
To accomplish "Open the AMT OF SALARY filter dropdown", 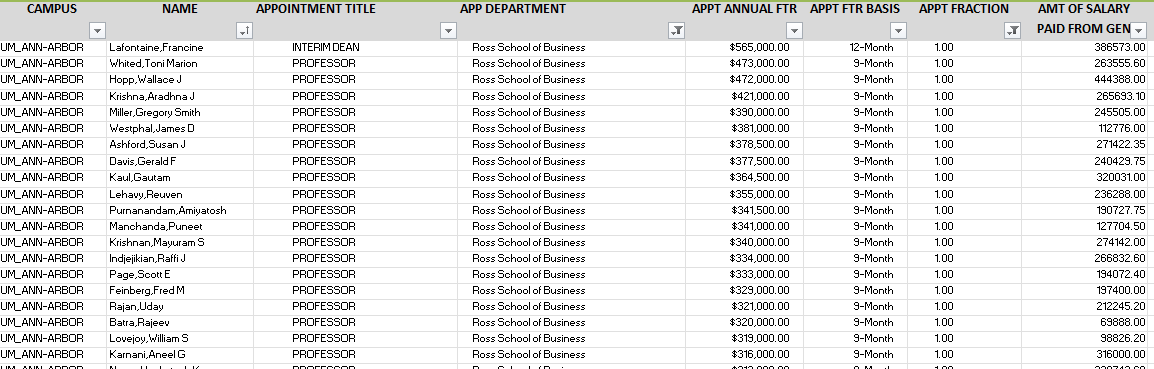I will point(1139,31).
